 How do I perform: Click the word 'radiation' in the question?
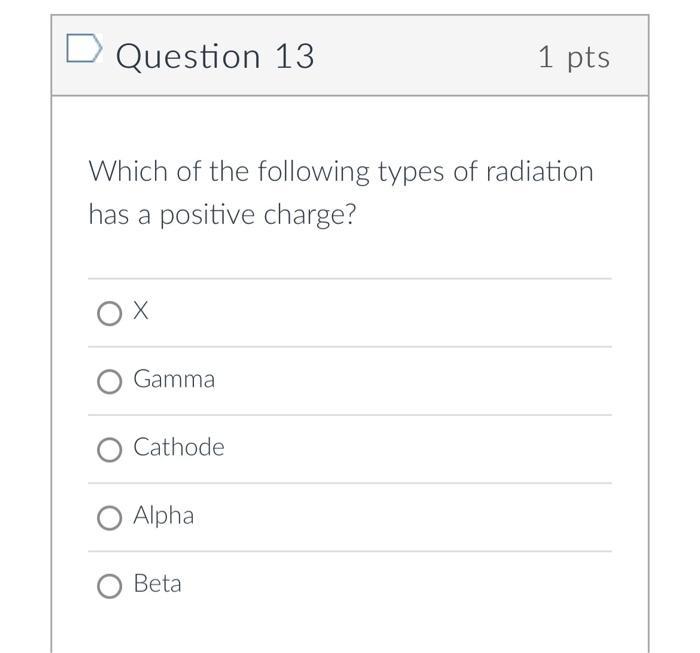click(x=539, y=172)
